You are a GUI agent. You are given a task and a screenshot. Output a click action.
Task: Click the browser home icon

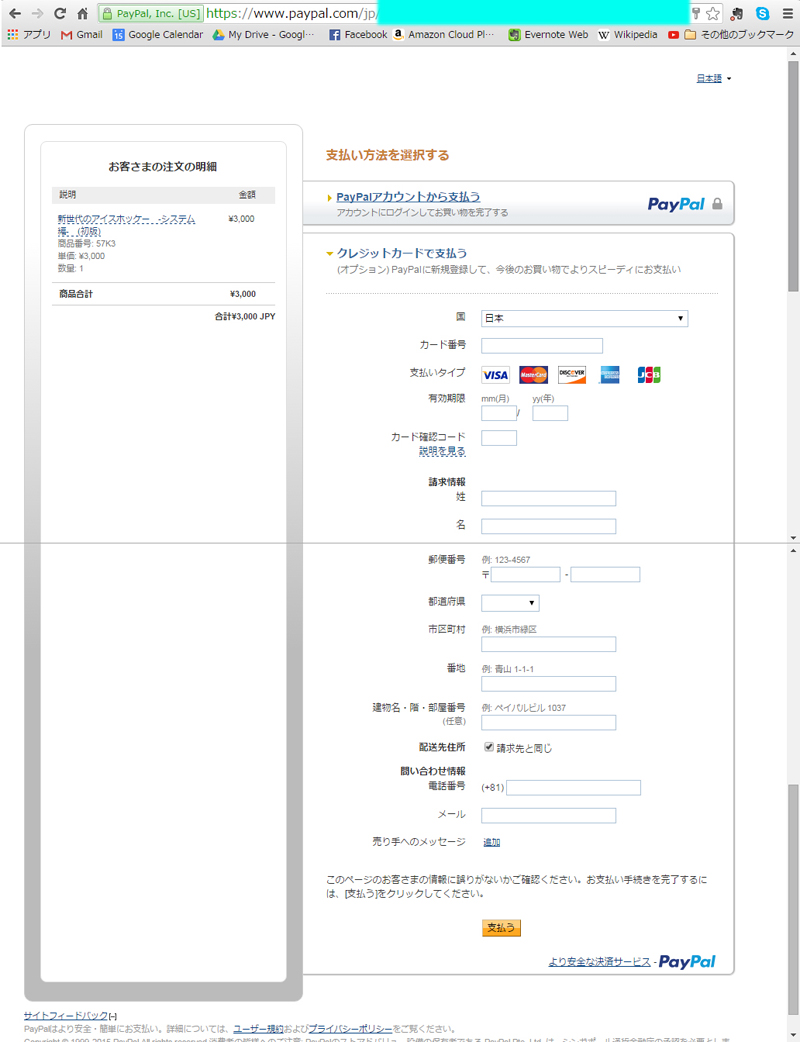tap(82, 14)
